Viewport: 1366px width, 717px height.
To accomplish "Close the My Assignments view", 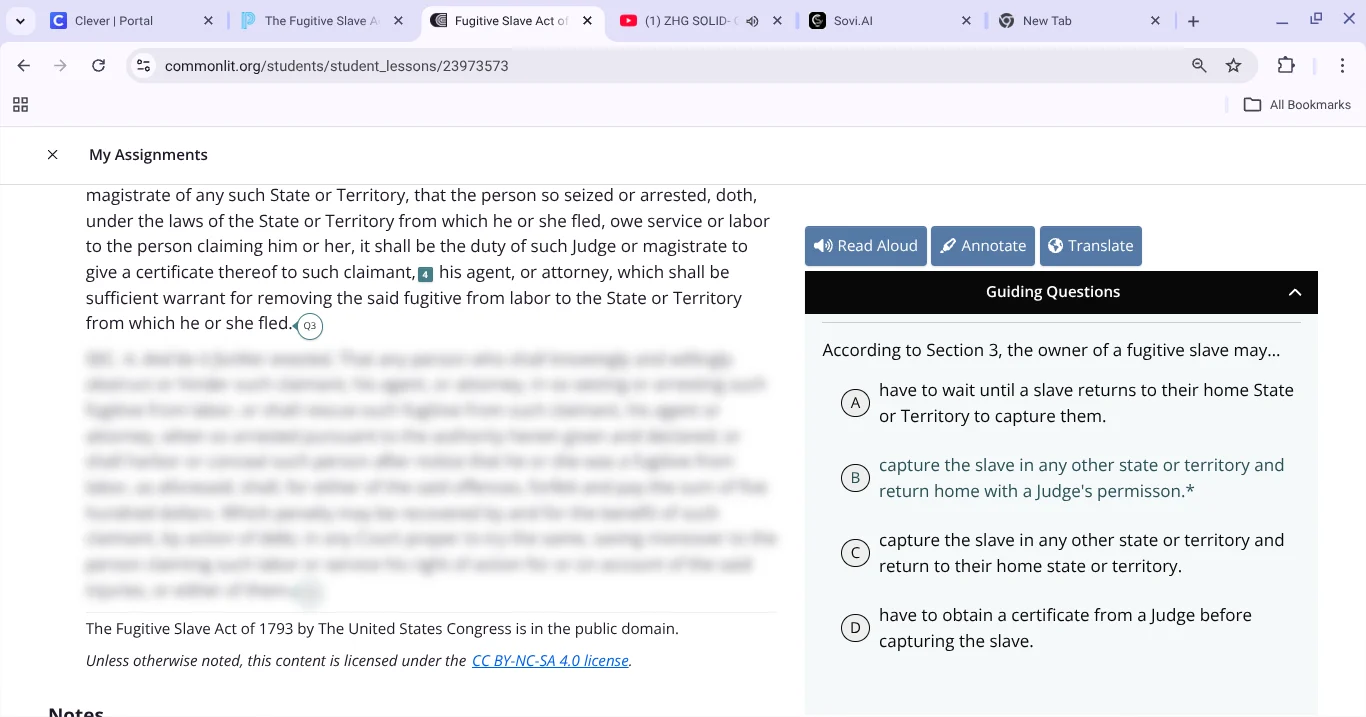I will tap(53, 154).
